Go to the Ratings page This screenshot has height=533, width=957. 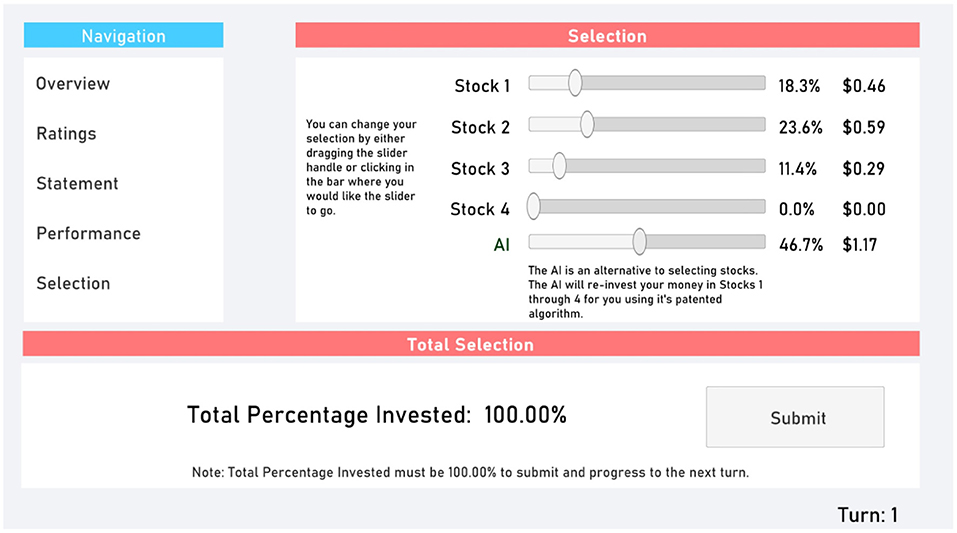pyautogui.click(x=66, y=134)
